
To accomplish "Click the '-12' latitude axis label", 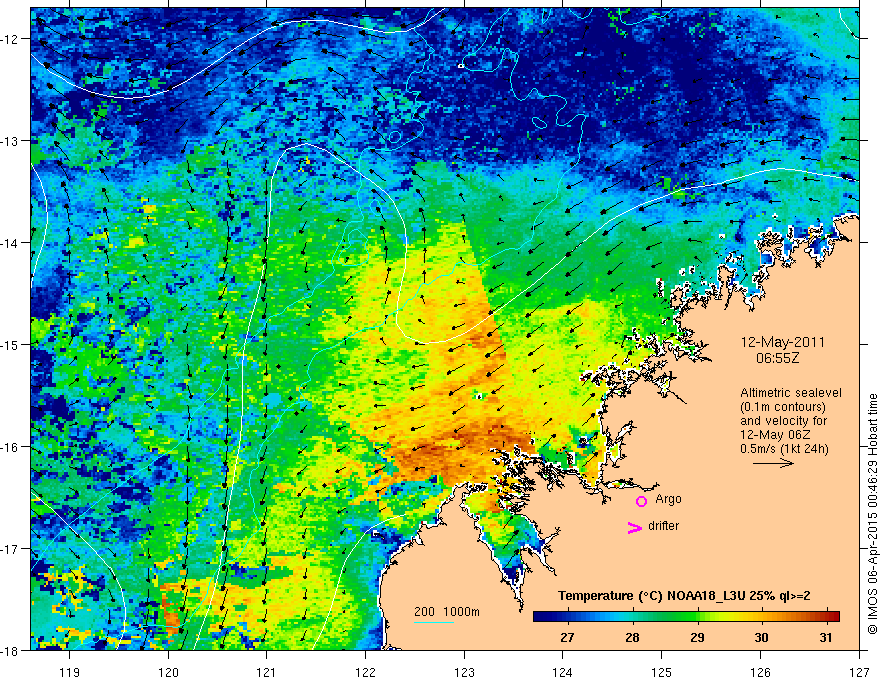I will coord(11,39).
